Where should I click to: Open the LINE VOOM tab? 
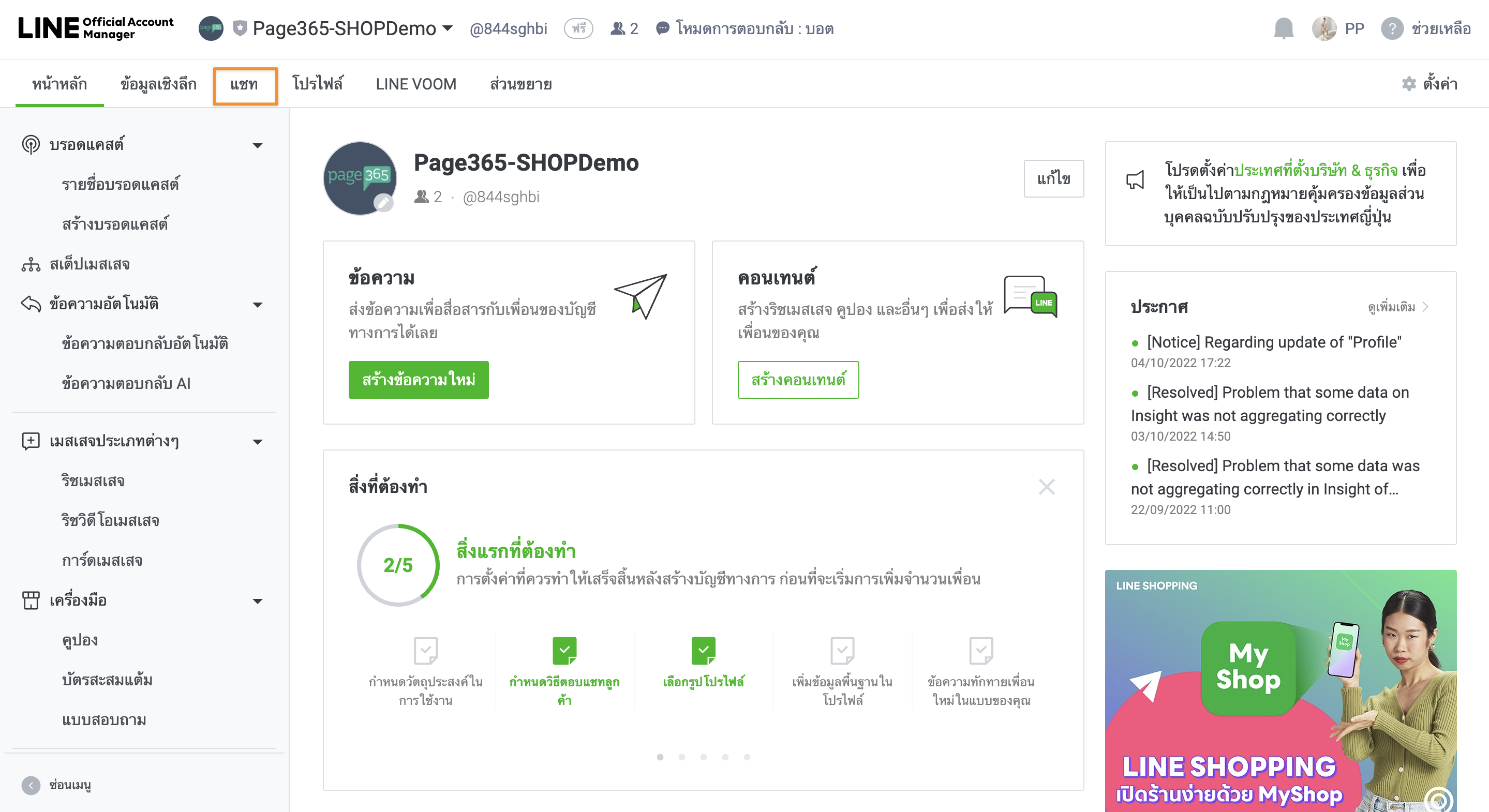click(415, 84)
